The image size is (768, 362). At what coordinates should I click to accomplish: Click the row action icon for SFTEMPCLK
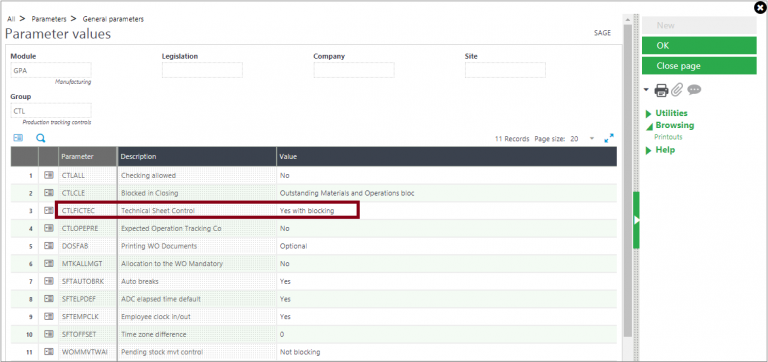coord(48,316)
